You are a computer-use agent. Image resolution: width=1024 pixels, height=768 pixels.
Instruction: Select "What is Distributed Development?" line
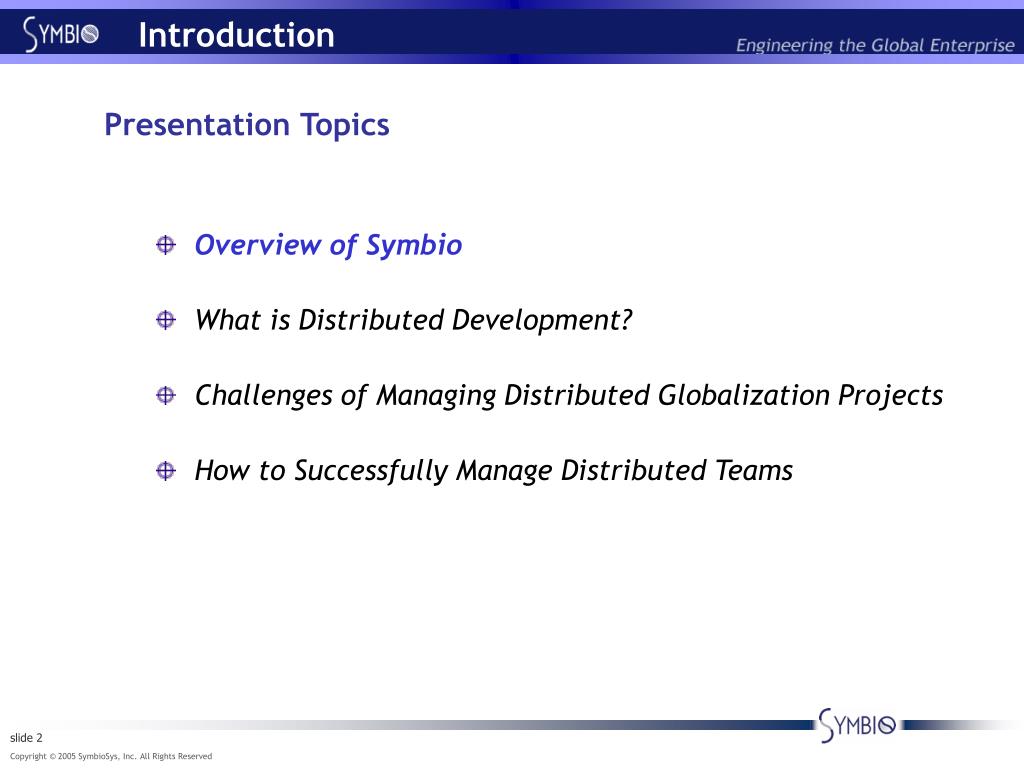click(x=413, y=321)
